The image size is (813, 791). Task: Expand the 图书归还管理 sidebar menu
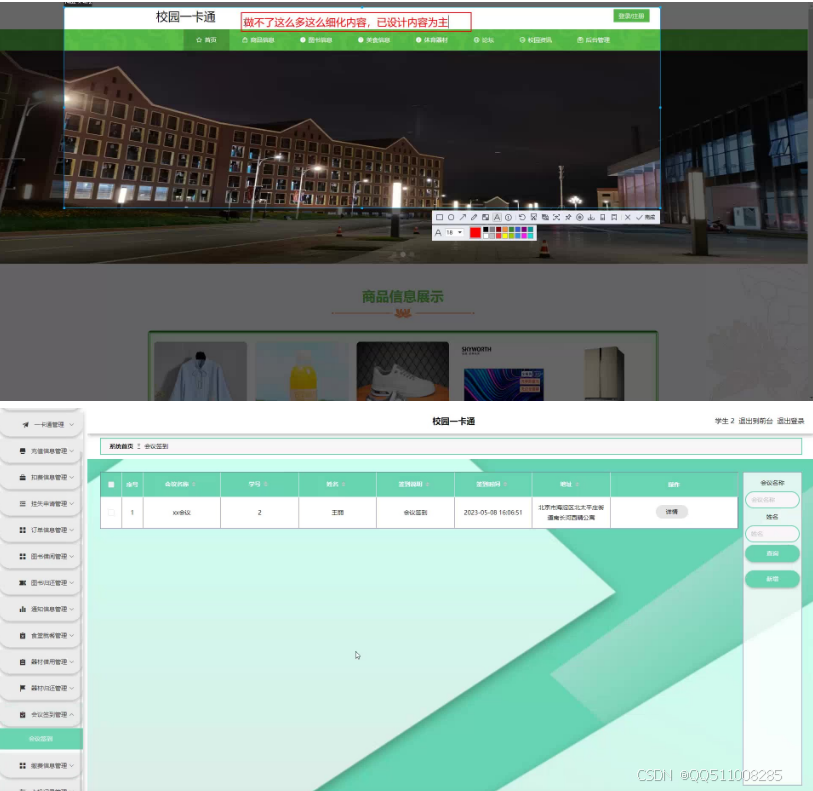41,583
